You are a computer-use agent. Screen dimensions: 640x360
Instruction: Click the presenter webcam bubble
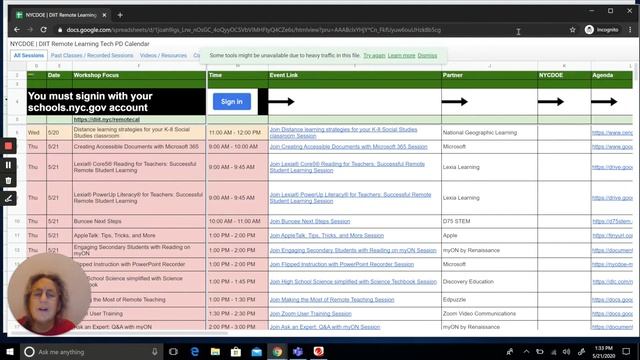[x=49, y=294]
